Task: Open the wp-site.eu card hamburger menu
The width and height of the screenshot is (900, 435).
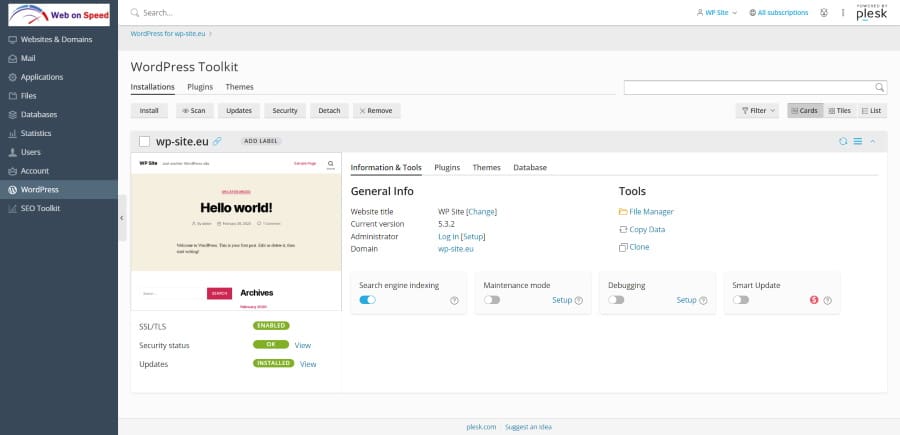Action: point(858,141)
